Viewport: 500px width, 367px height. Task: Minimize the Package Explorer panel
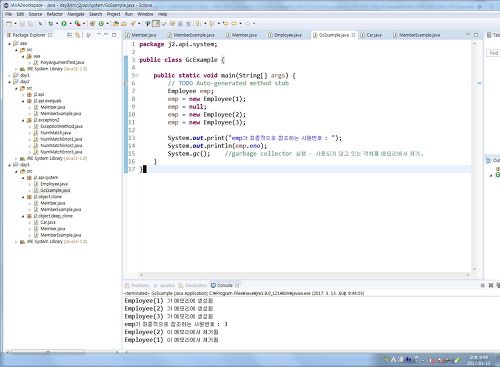click(106, 34)
